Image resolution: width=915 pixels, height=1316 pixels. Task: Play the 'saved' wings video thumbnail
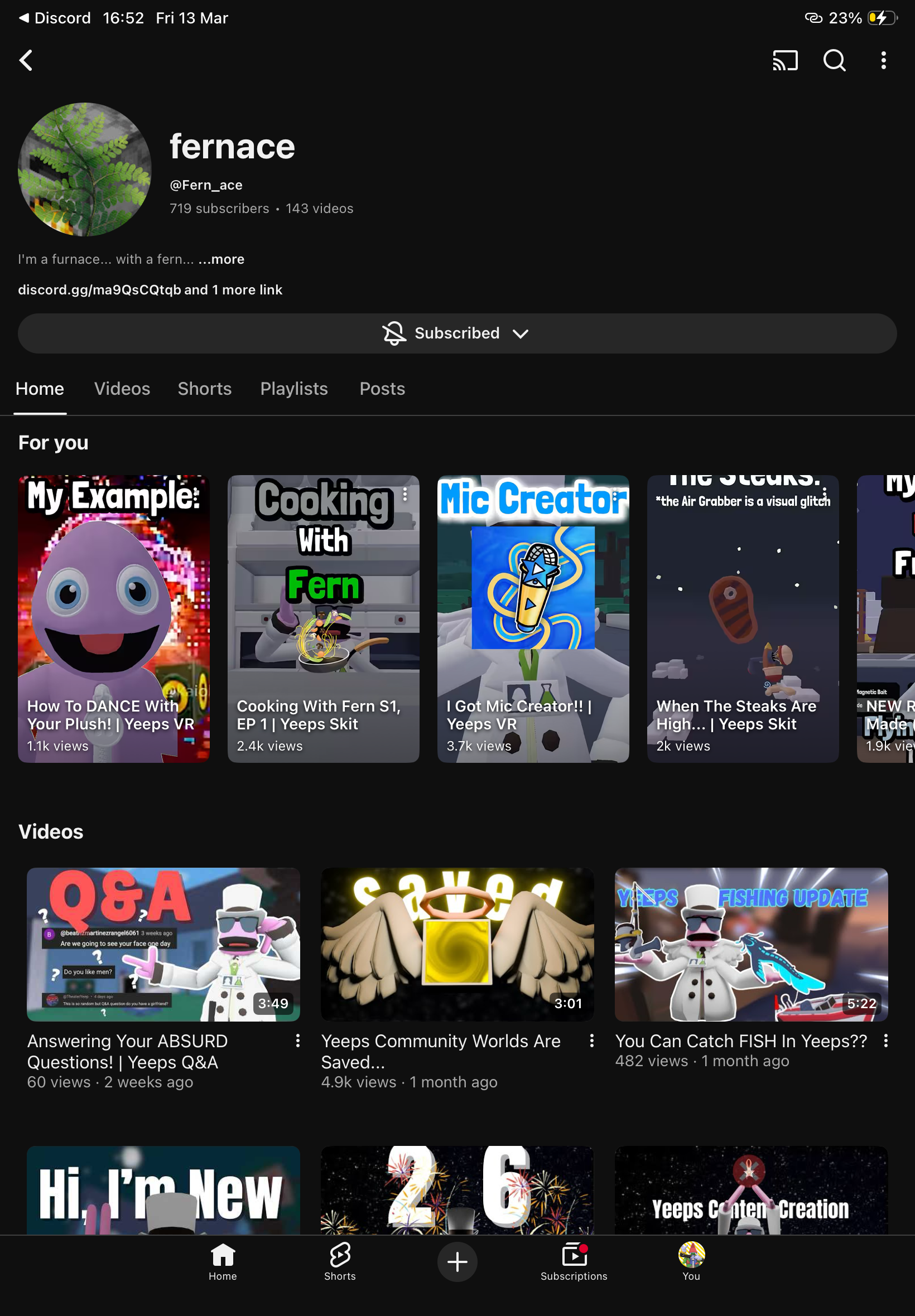458,944
